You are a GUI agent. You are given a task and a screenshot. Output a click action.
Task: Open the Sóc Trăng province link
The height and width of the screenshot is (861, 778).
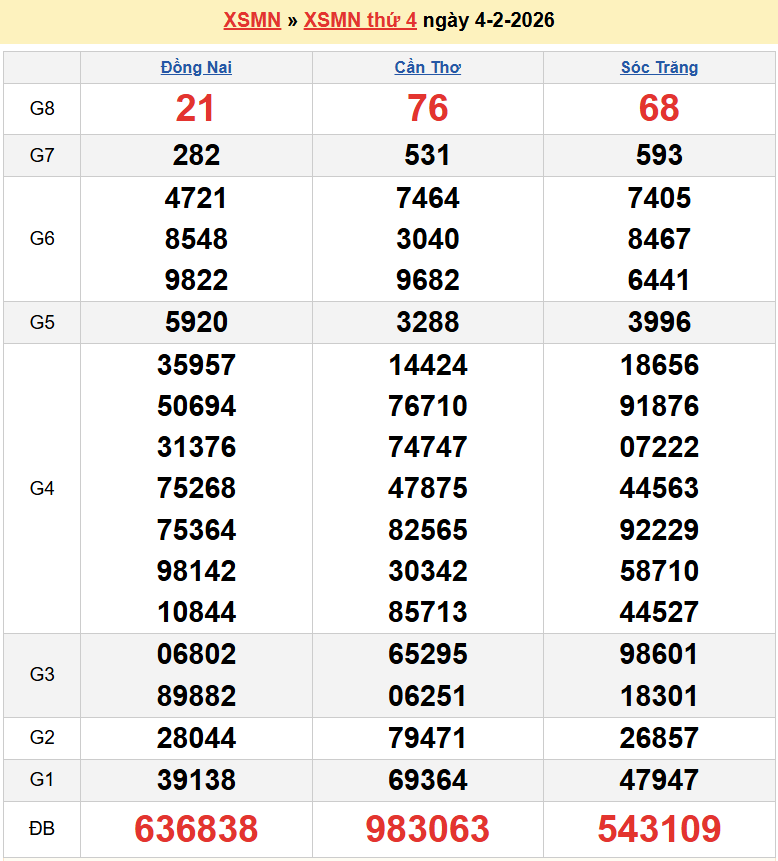tap(659, 68)
